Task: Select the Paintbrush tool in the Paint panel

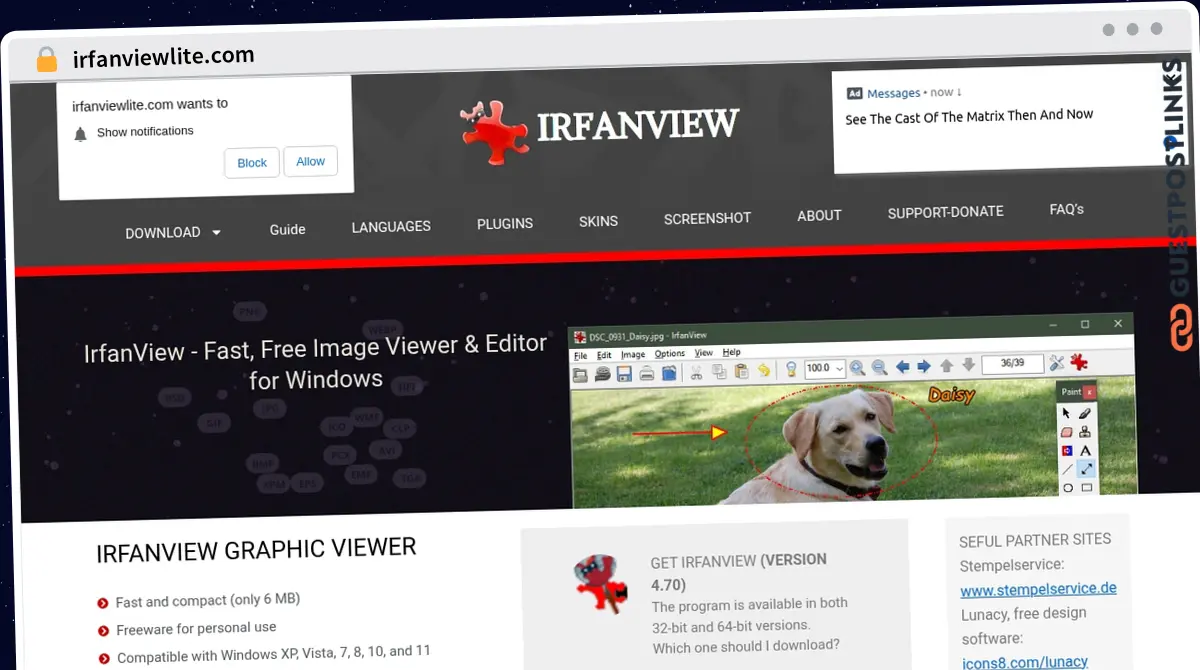Action: coord(1085,414)
